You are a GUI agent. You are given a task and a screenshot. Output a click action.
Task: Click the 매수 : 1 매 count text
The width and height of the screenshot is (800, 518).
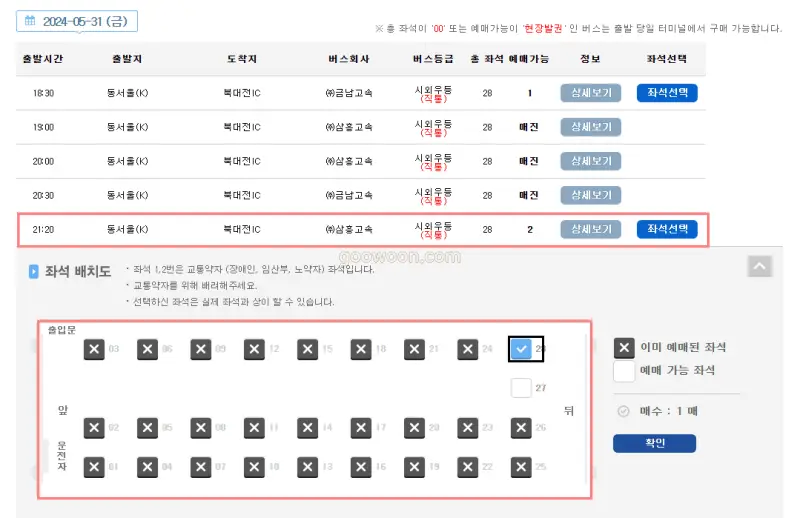tap(668, 411)
